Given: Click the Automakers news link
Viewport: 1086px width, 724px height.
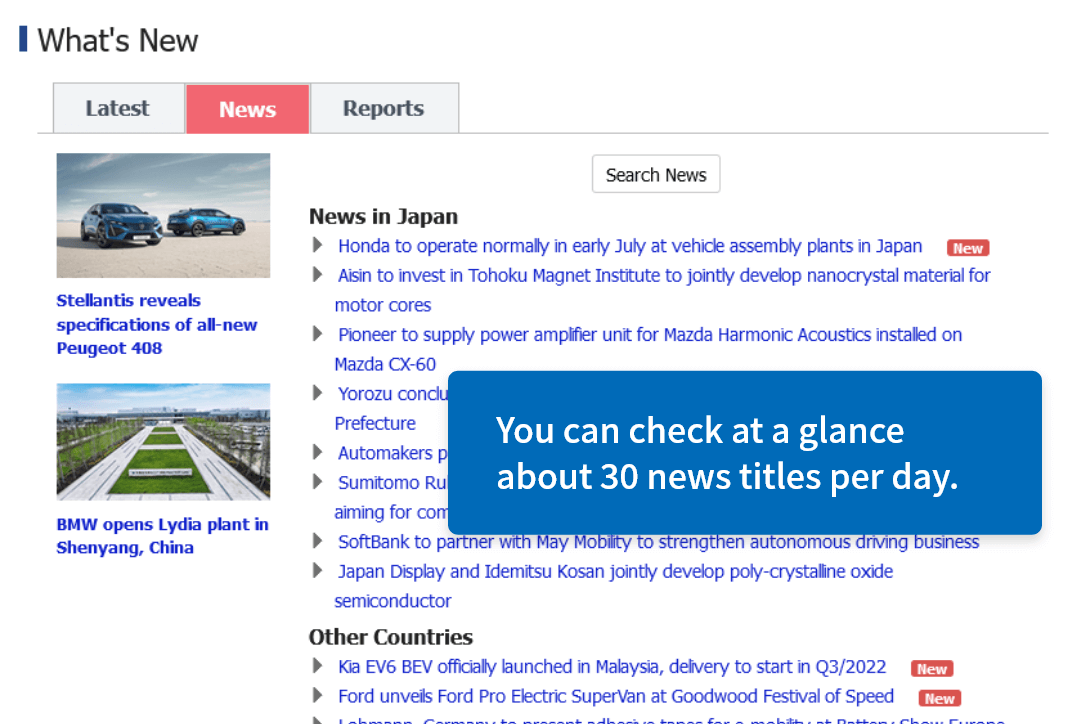Looking at the screenshot, I should [393, 452].
